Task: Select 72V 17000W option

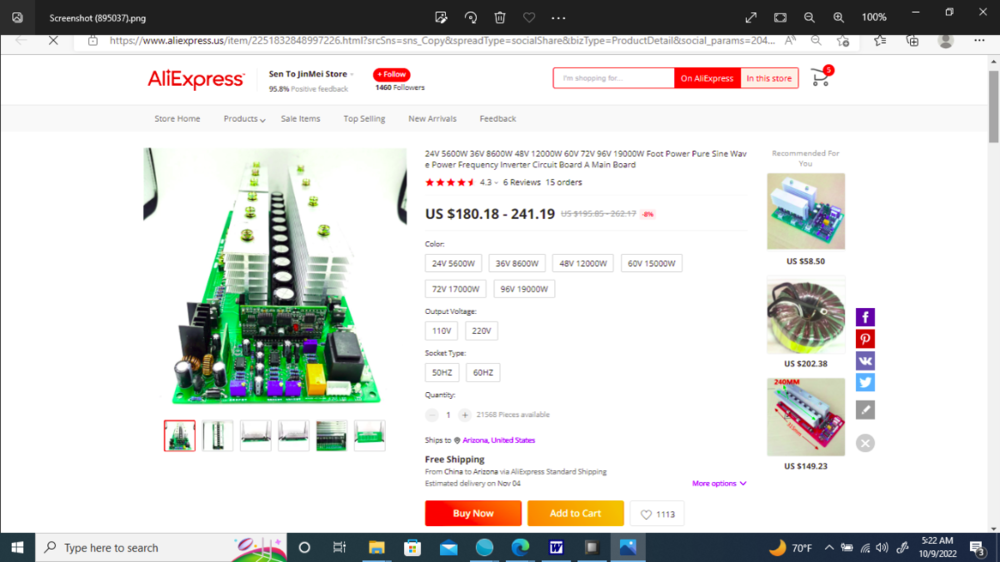Action: (455, 288)
